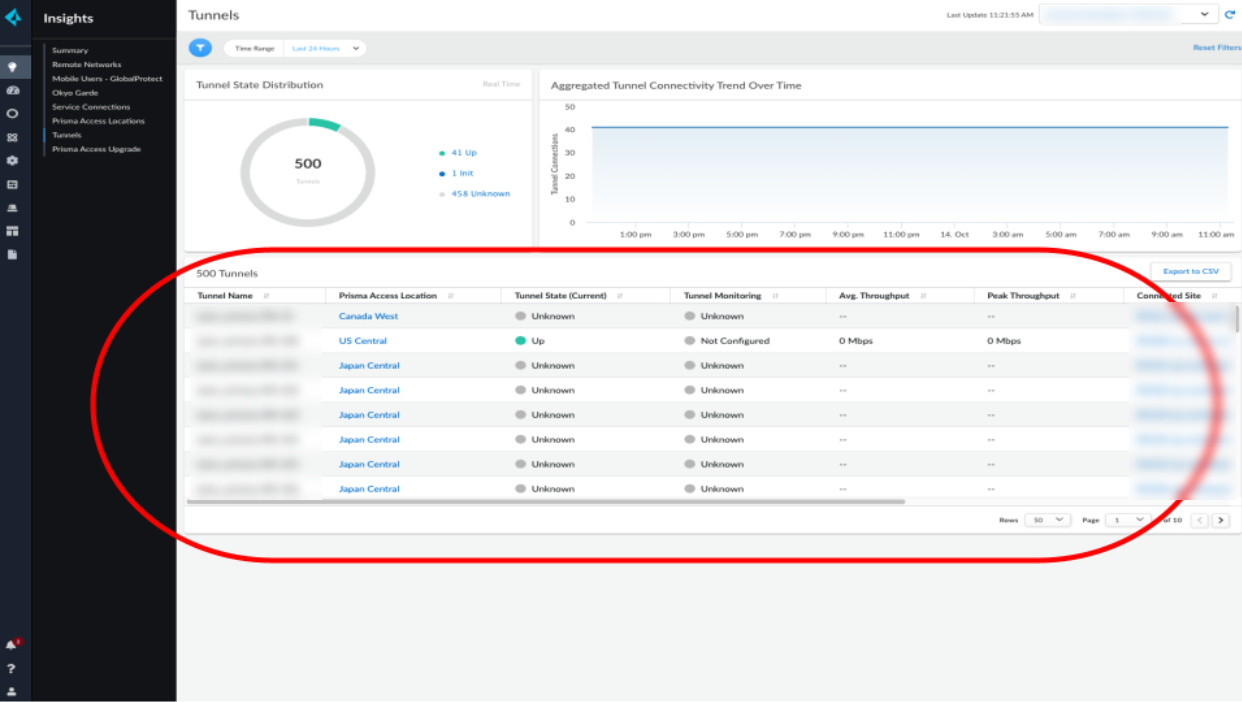The width and height of the screenshot is (1242, 702).
Task: Open Remote Networks in Insights menu
Action: click(x=87, y=64)
